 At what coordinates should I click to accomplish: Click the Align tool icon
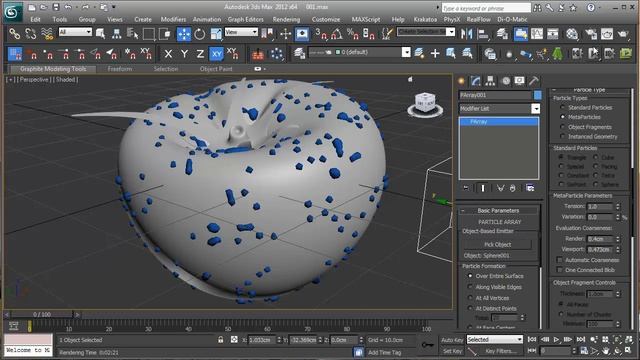point(483,34)
